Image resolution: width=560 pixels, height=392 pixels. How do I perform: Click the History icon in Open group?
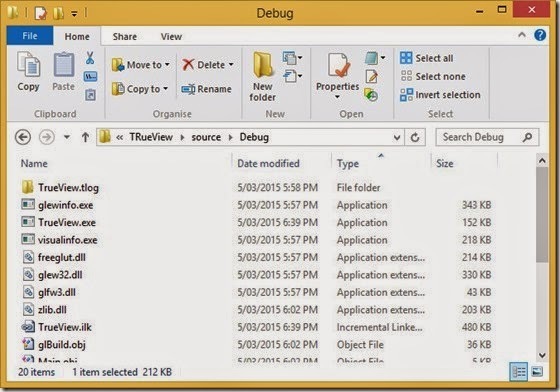coord(371,95)
